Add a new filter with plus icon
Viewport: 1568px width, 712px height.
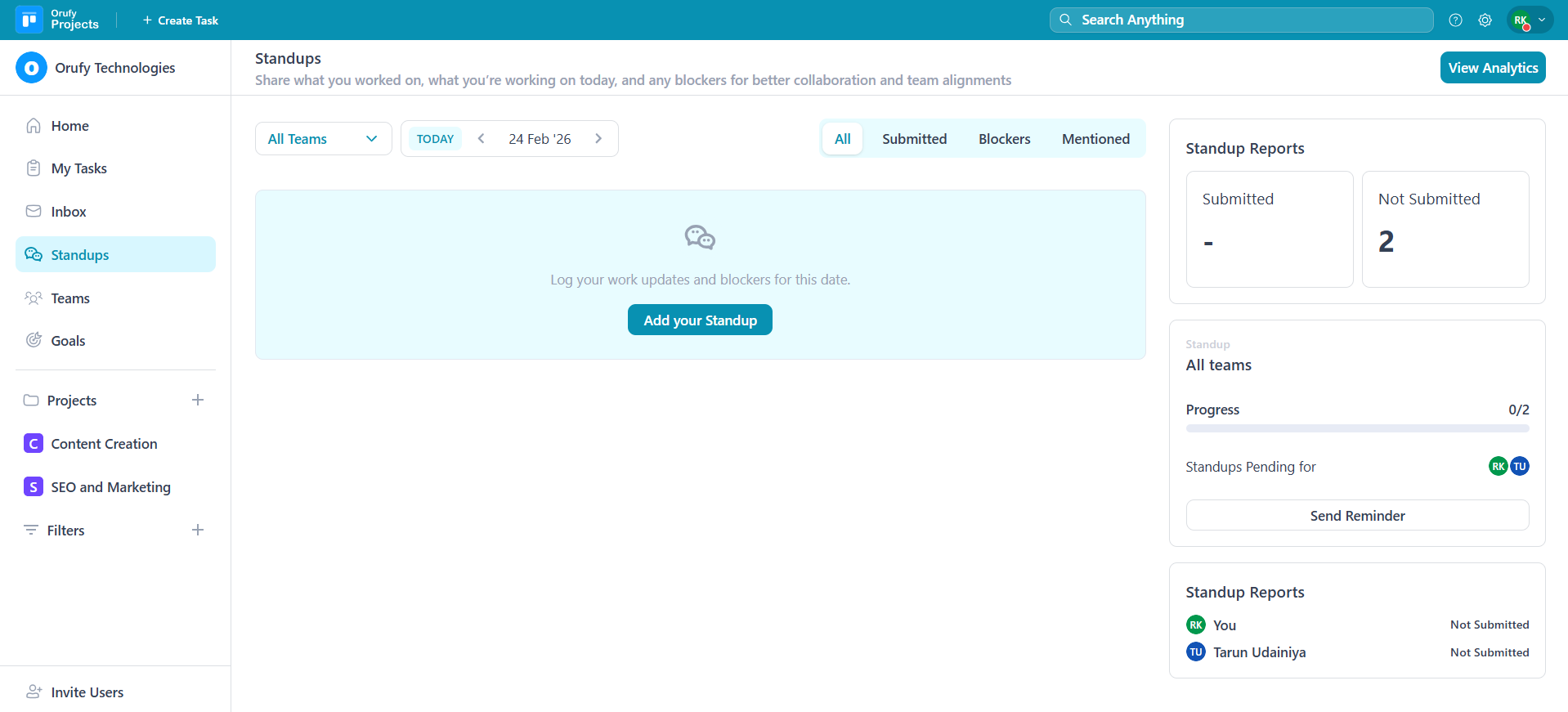pos(197,530)
